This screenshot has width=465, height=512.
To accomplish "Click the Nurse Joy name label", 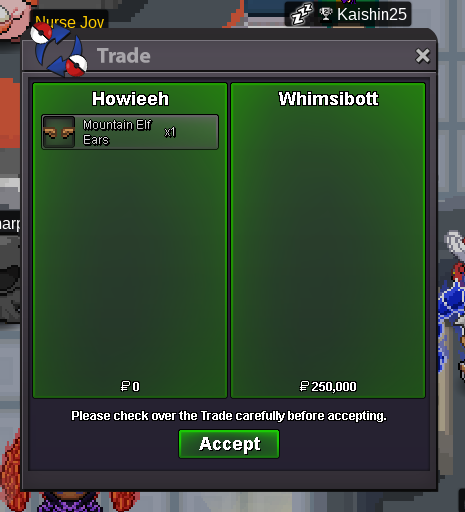I will click(x=69, y=21).
